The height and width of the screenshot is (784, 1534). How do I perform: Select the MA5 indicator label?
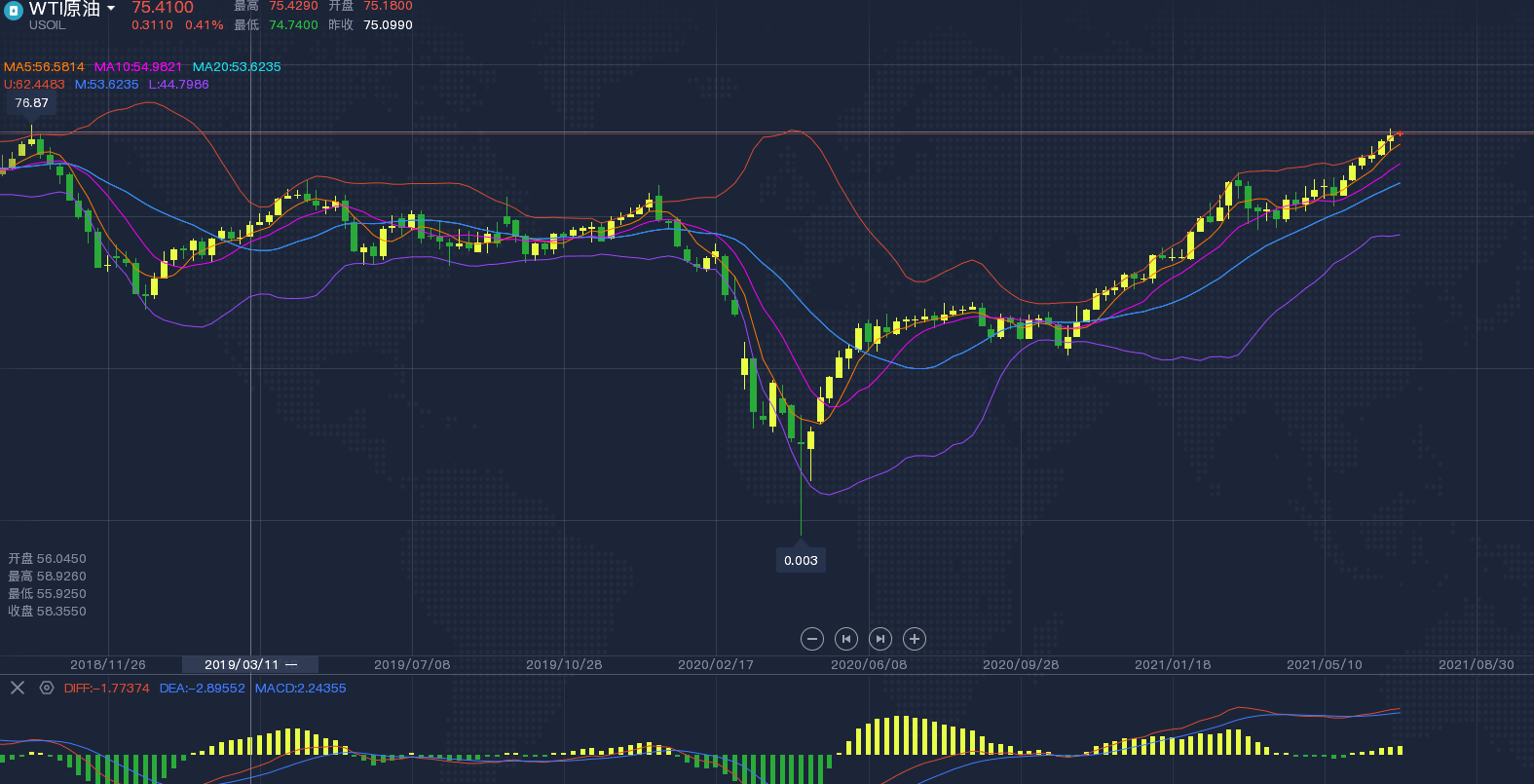(44, 67)
